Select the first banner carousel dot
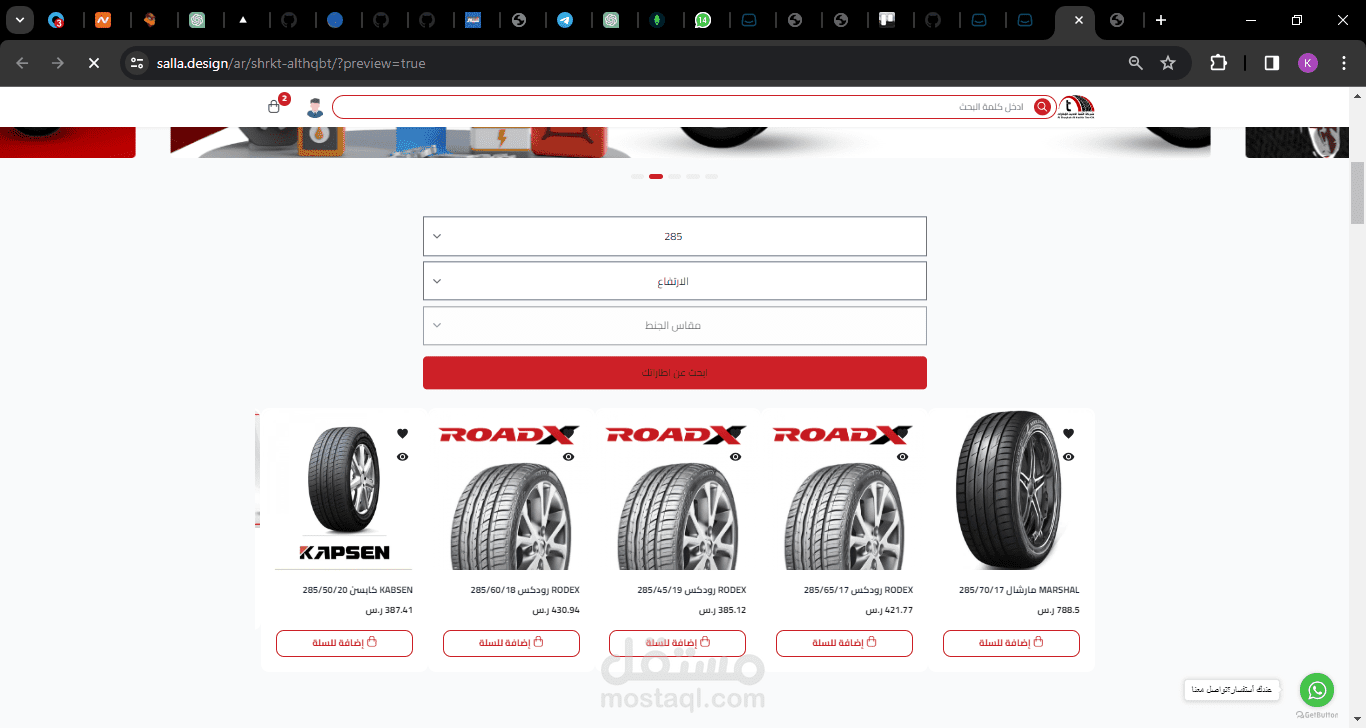1366x728 pixels. pyautogui.click(x=637, y=176)
